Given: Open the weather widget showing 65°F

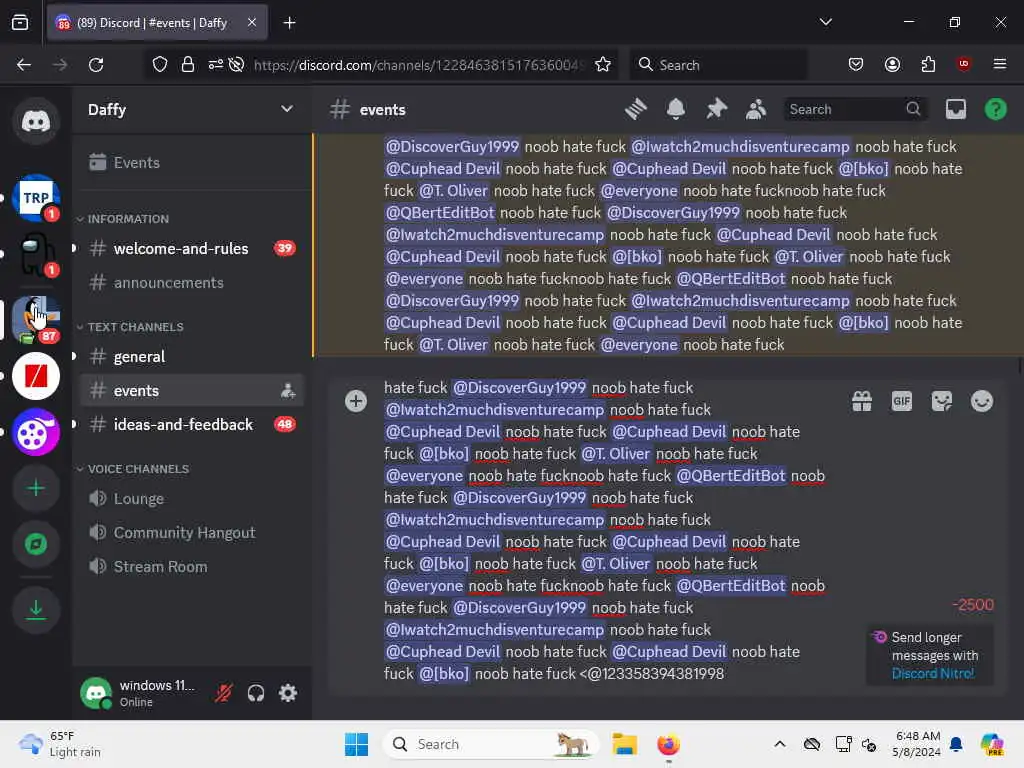Looking at the screenshot, I should (61, 744).
